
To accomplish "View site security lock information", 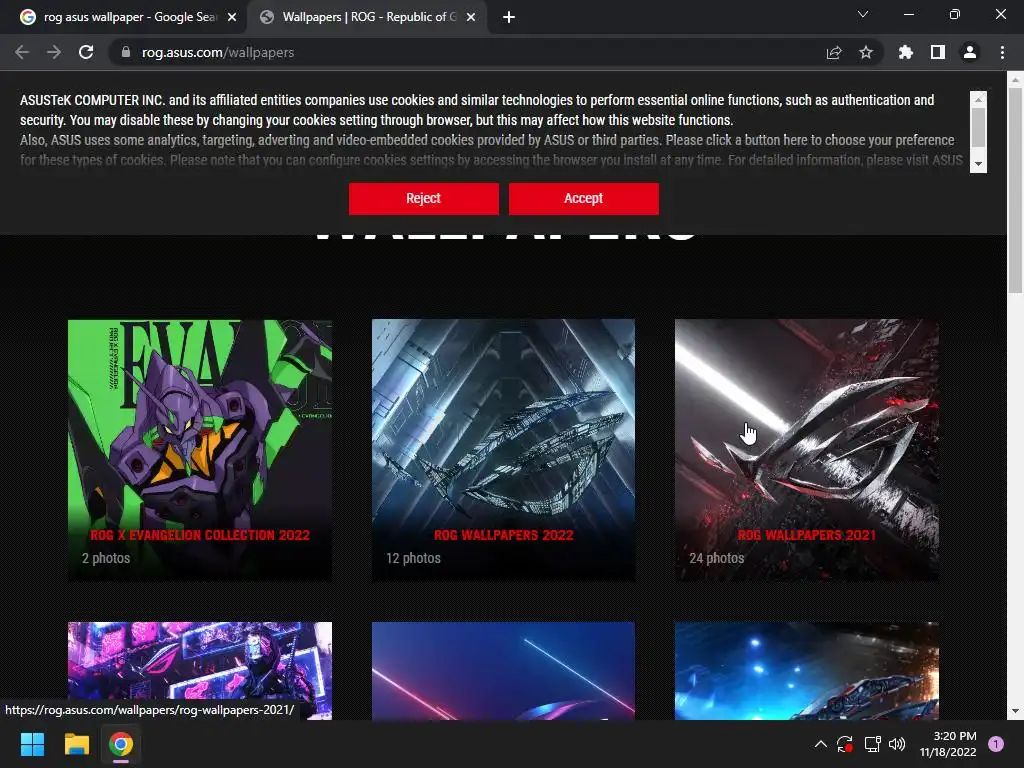I will click(x=126, y=52).
